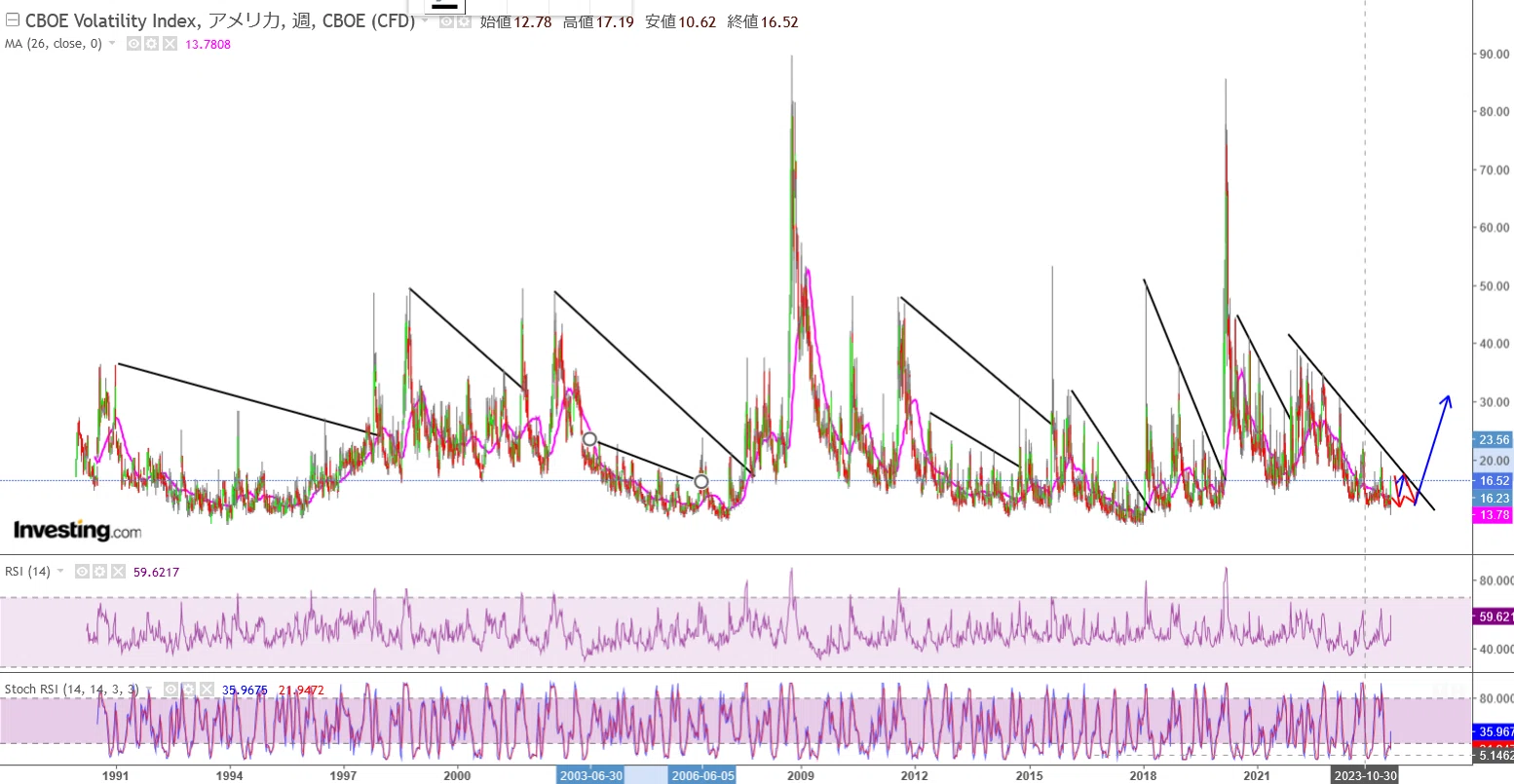Click the 50.00 level on price axis

tap(1495, 286)
